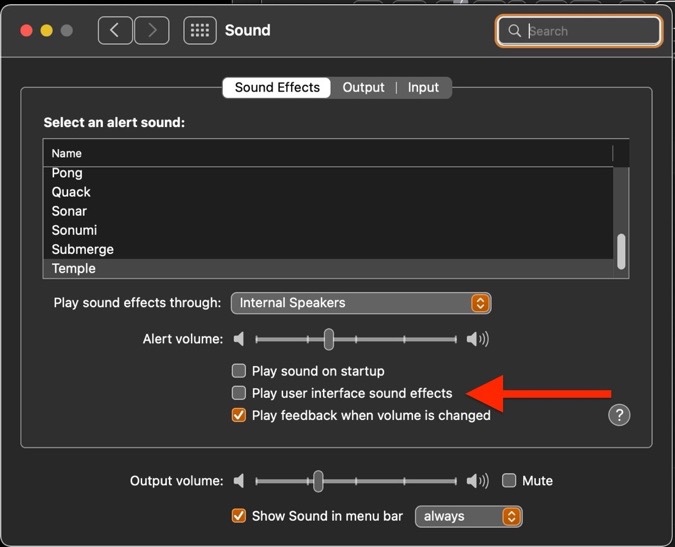
Task: Switch to the Input tab
Action: click(x=423, y=88)
